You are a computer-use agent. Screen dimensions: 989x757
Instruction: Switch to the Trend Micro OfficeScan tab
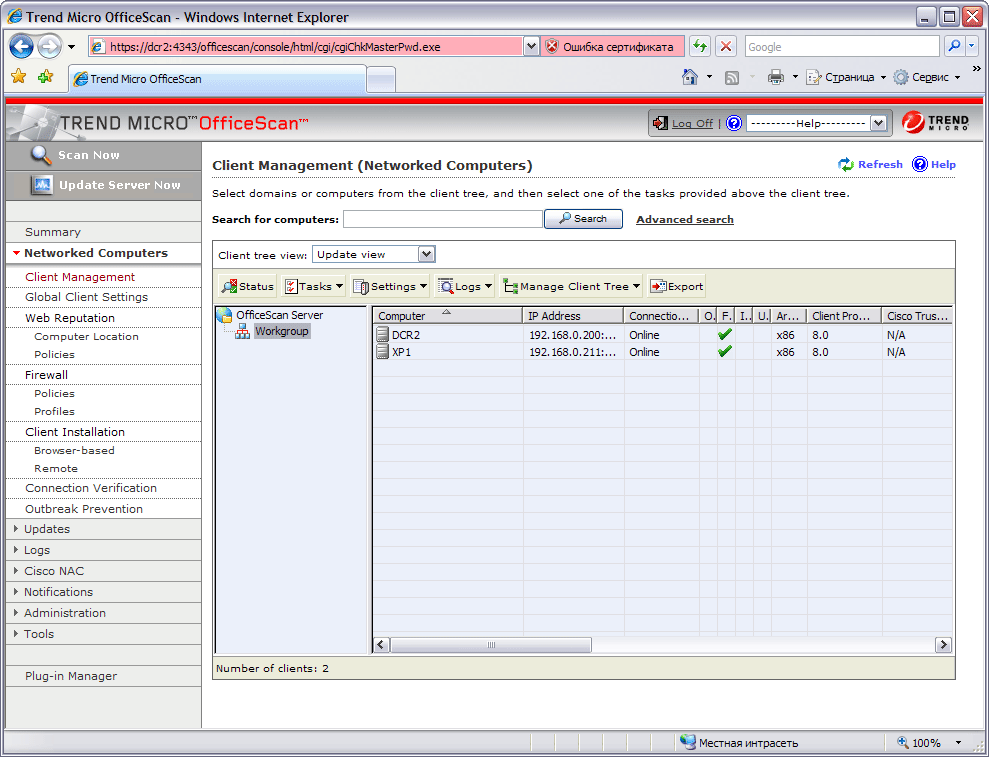(218, 79)
